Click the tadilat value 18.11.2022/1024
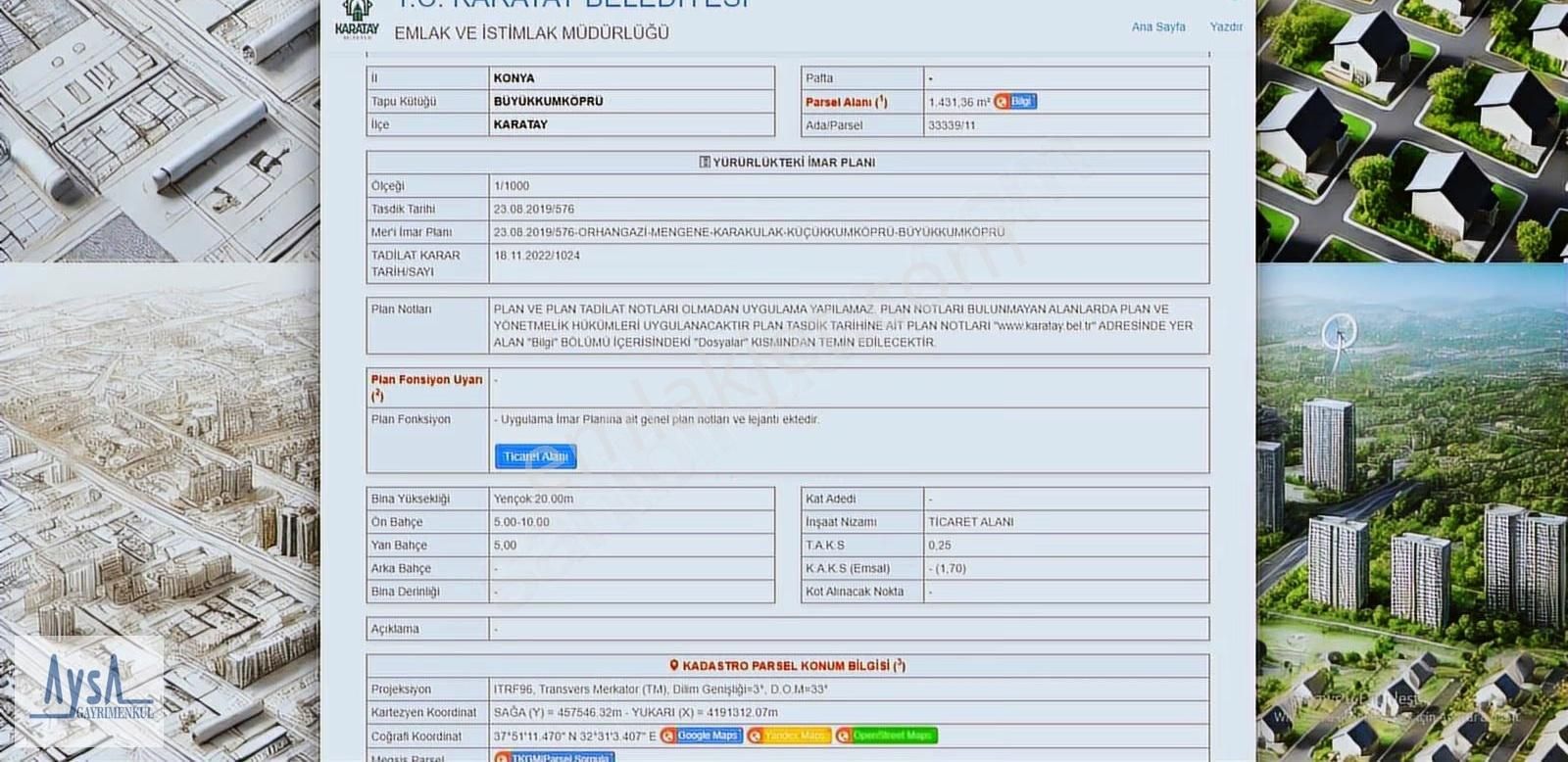This screenshot has width=1568, height=762. [537, 256]
